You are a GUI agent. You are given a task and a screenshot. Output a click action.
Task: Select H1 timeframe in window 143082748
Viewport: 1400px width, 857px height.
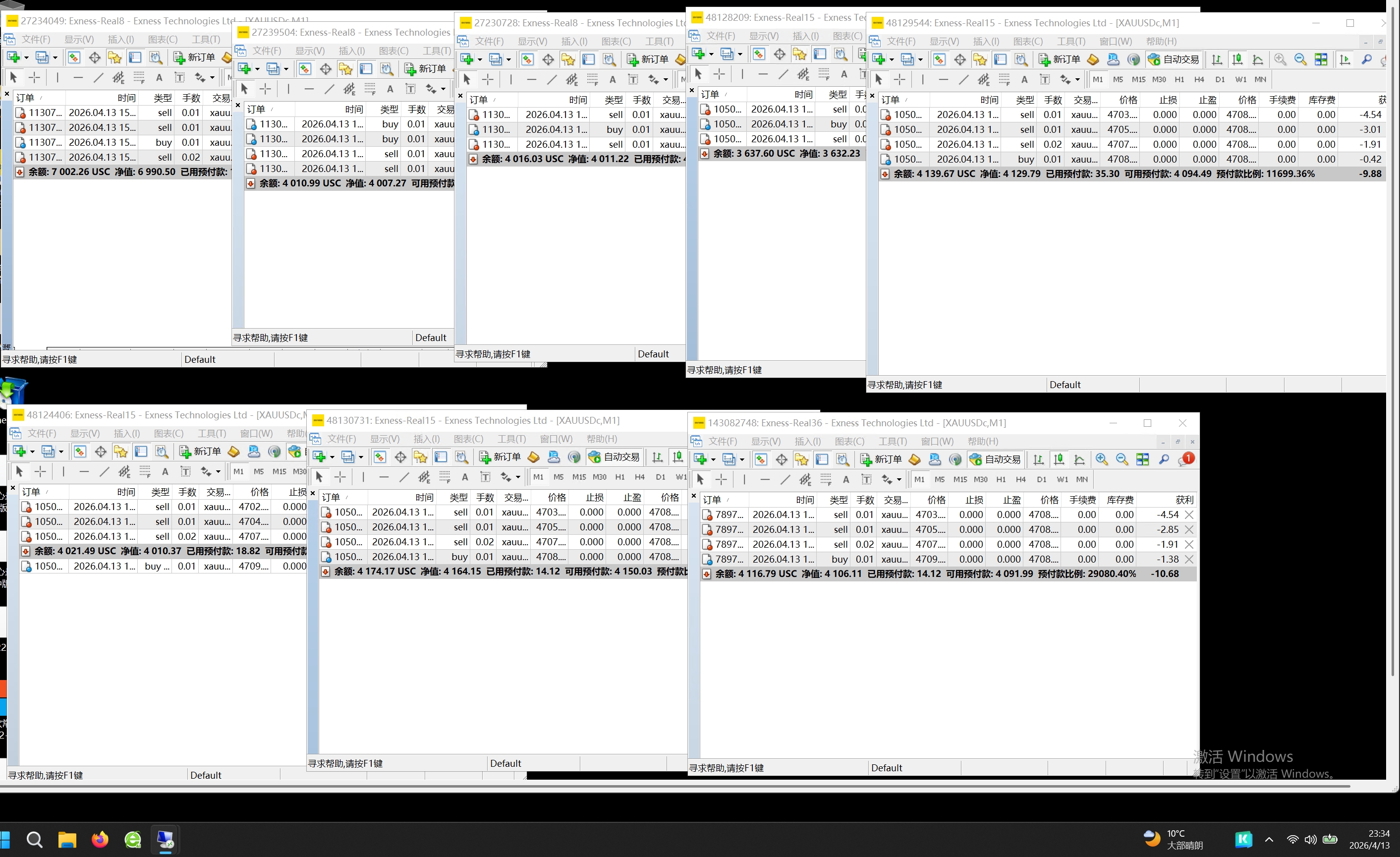tap(1001, 480)
